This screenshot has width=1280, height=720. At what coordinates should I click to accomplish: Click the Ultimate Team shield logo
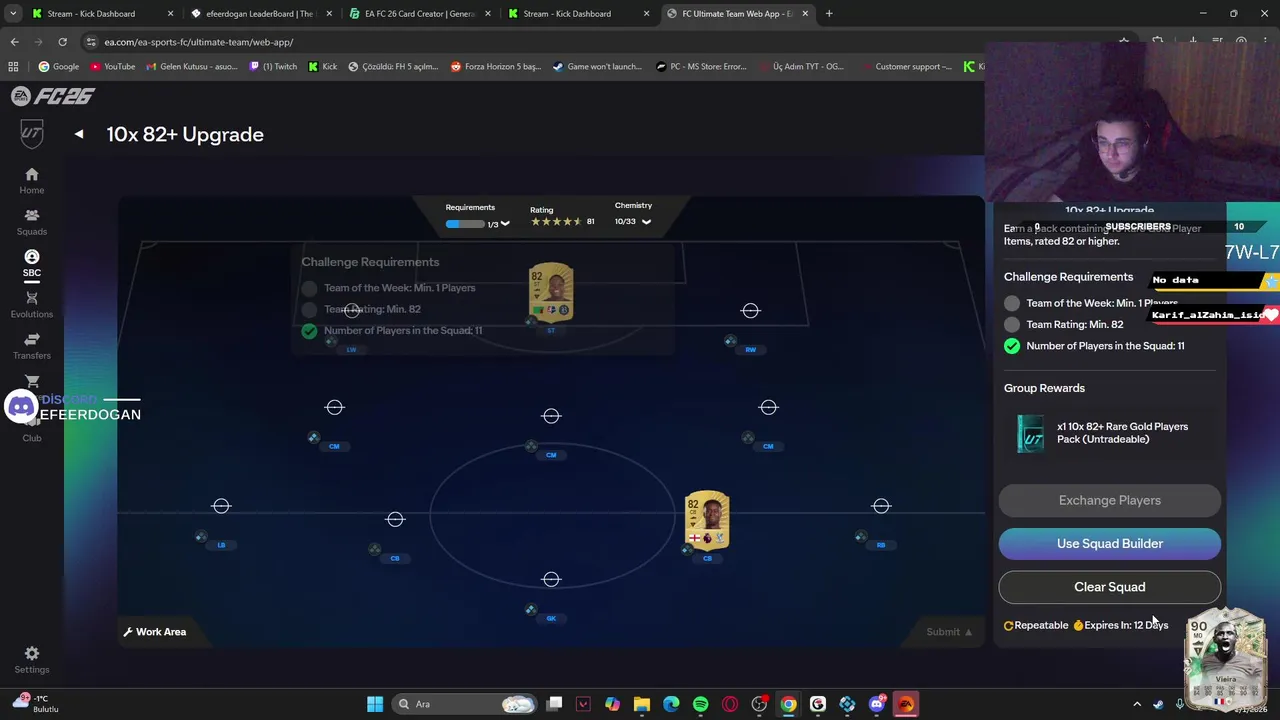[32, 133]
